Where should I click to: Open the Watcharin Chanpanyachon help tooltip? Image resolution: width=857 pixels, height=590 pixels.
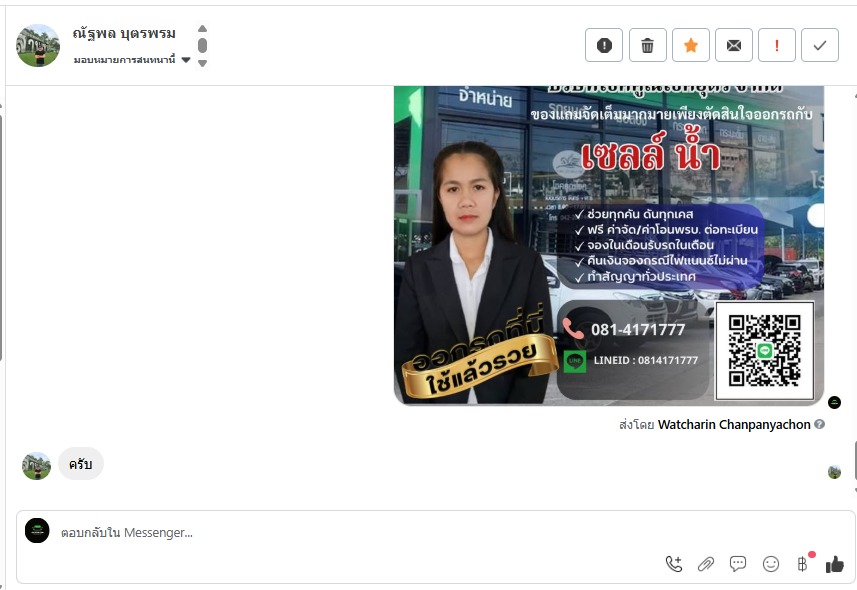[x=819, y=424]
